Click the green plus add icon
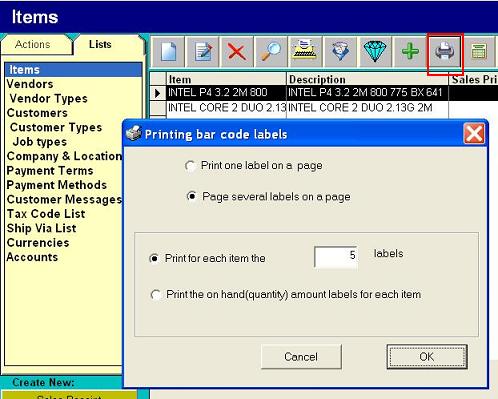The image size is (498, 399). point(410,52)
